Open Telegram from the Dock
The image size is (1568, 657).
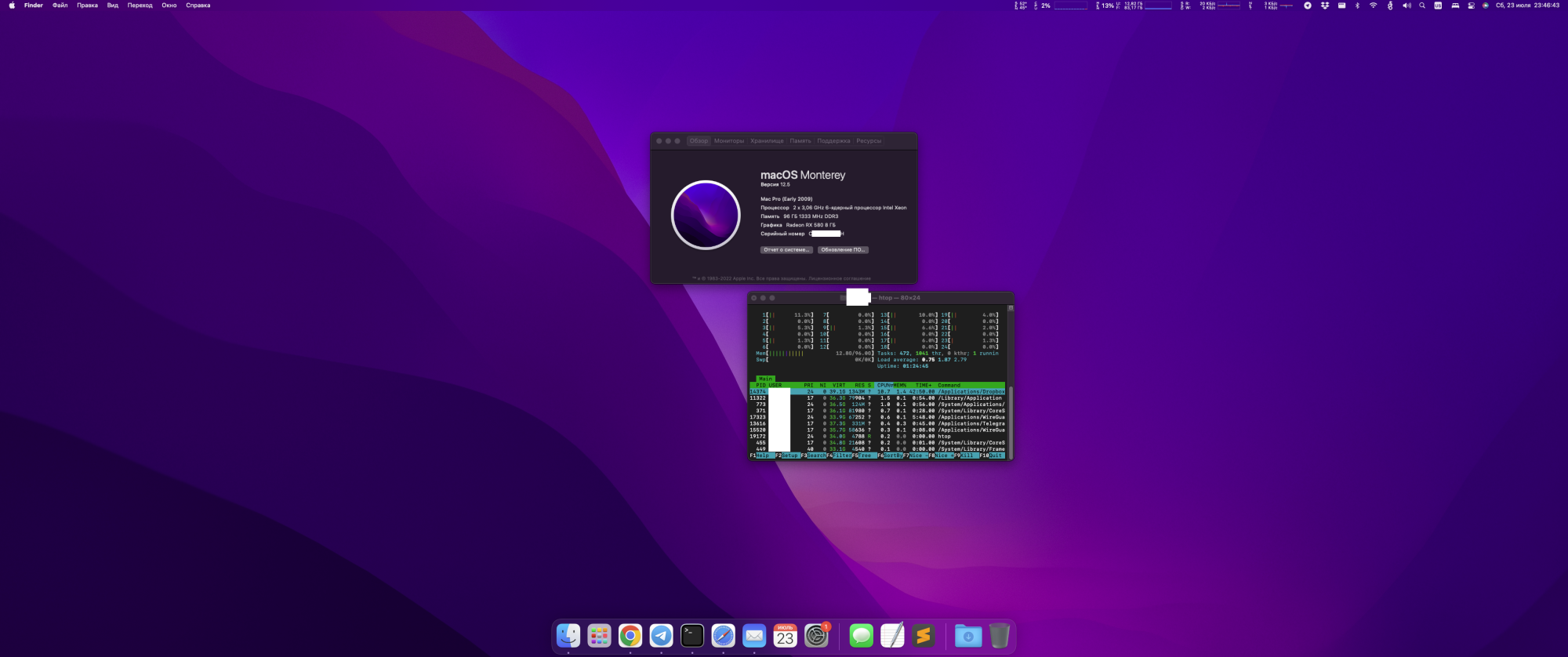point(661,636)
